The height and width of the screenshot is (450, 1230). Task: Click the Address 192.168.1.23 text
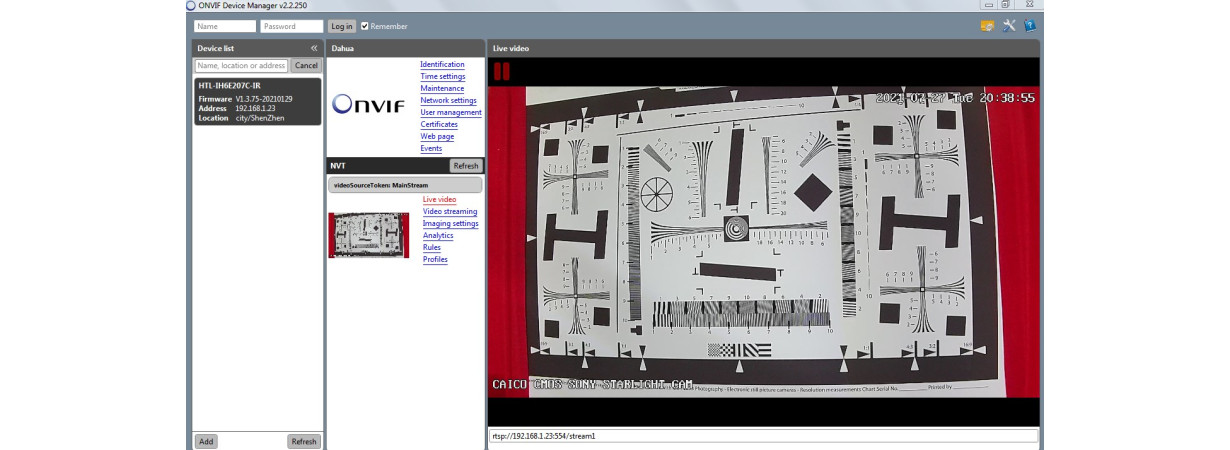point(237,108)
